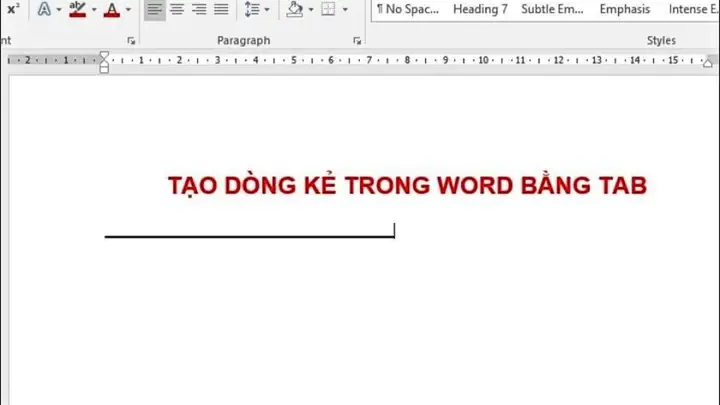Click the Shading paint bucket

pos(295,9)
